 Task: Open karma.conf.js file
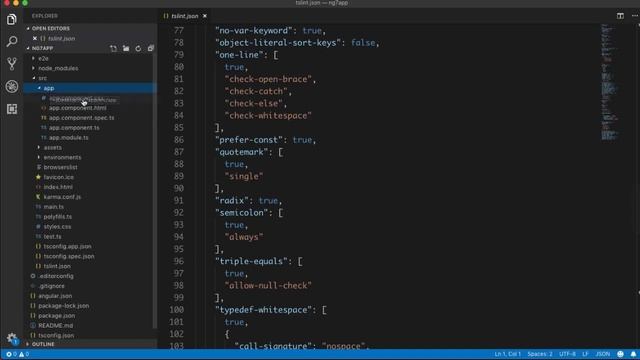click(62, 197)
